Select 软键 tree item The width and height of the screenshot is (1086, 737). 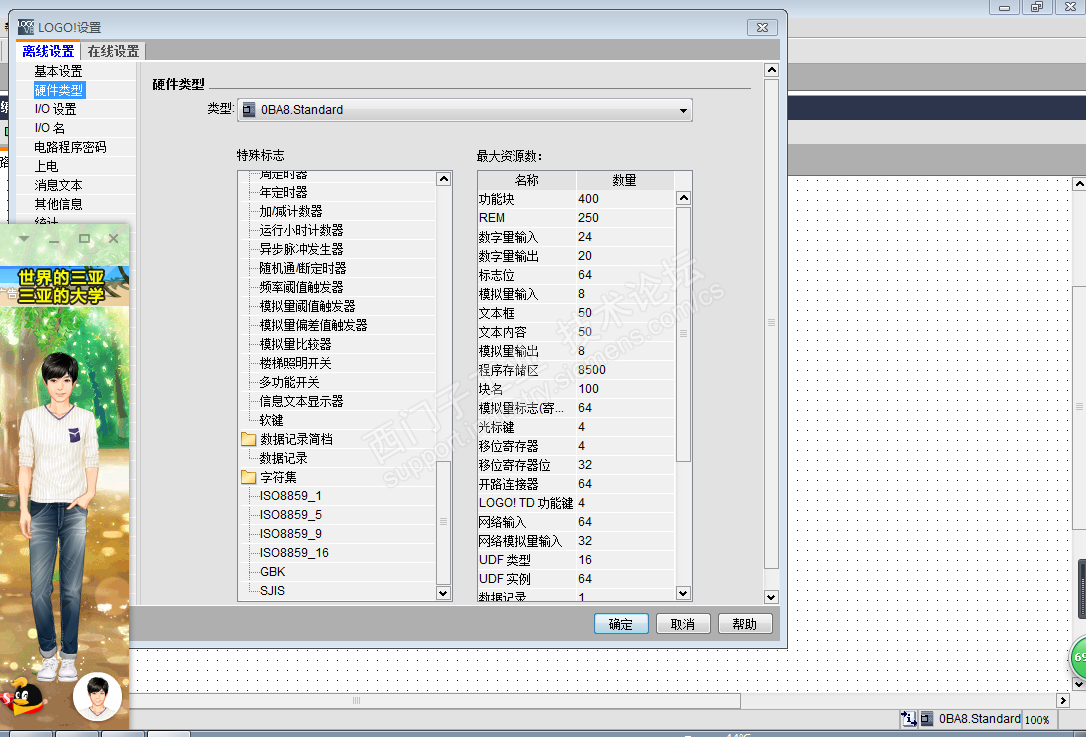point(271,420)
